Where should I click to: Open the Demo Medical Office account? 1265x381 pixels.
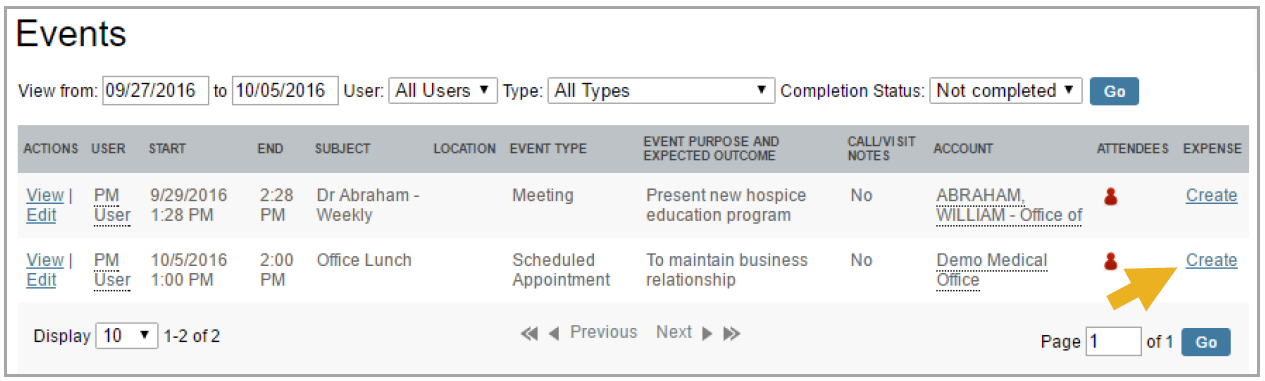[x=991, y=270]
